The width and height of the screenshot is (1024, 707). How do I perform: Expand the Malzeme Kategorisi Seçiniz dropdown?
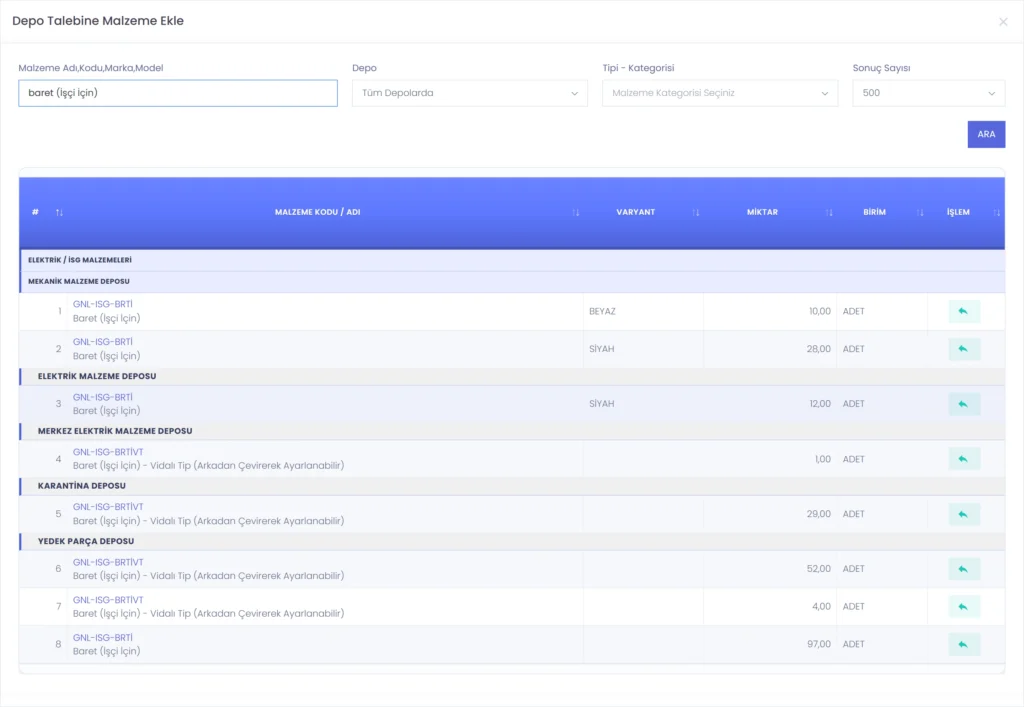tap(720, 93)
